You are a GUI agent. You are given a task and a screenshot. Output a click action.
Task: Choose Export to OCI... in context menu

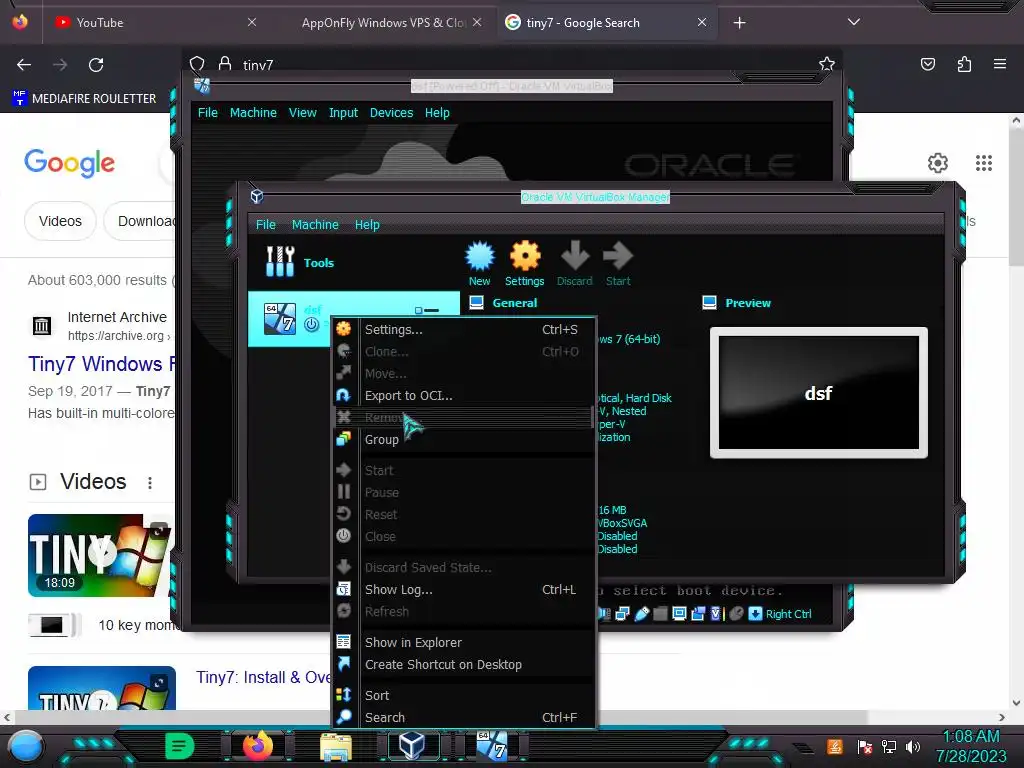pyautogui.click(x=464, y=396)
